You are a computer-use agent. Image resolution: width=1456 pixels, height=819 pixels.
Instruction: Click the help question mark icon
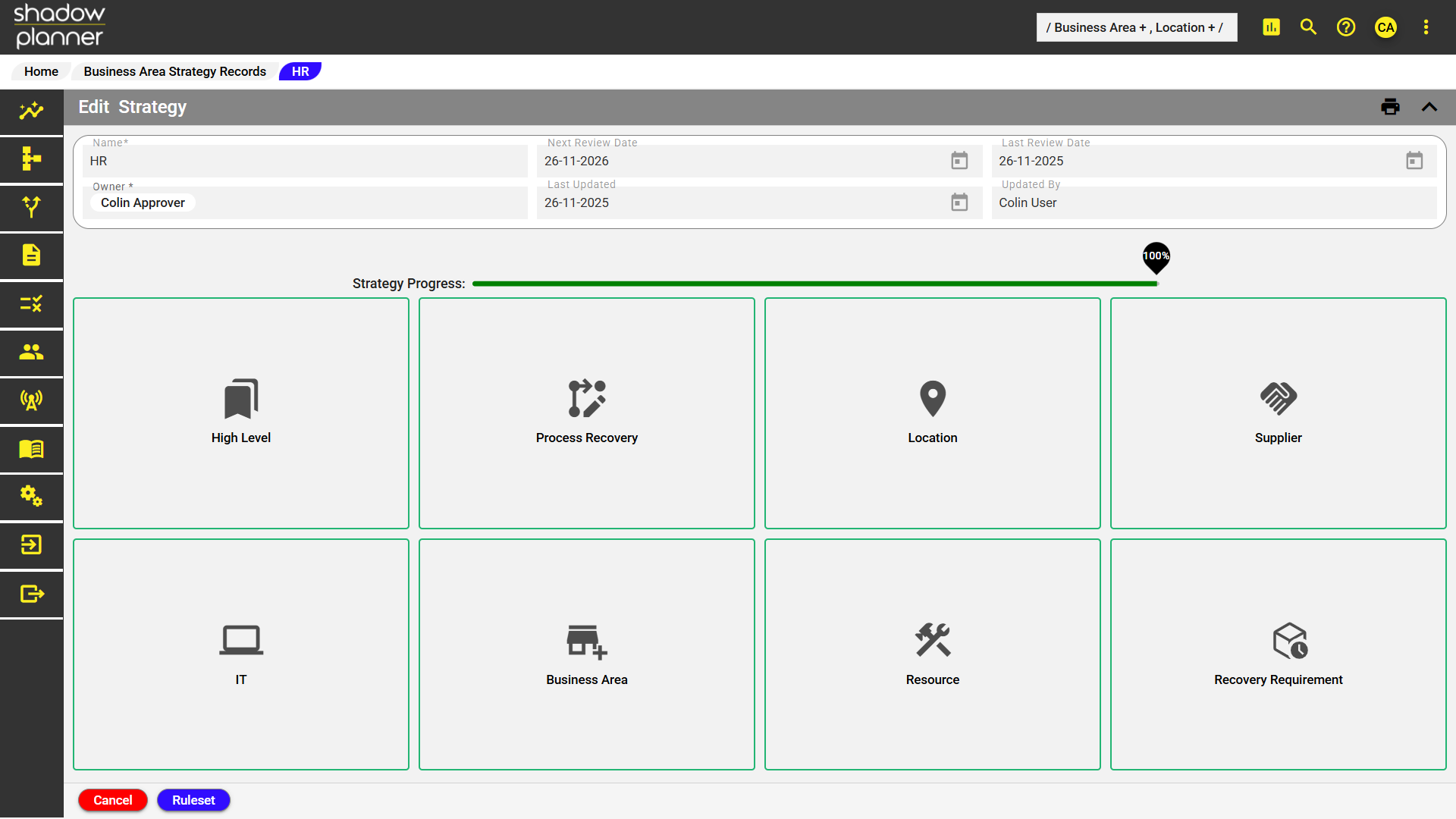(x=1346, y=27)
